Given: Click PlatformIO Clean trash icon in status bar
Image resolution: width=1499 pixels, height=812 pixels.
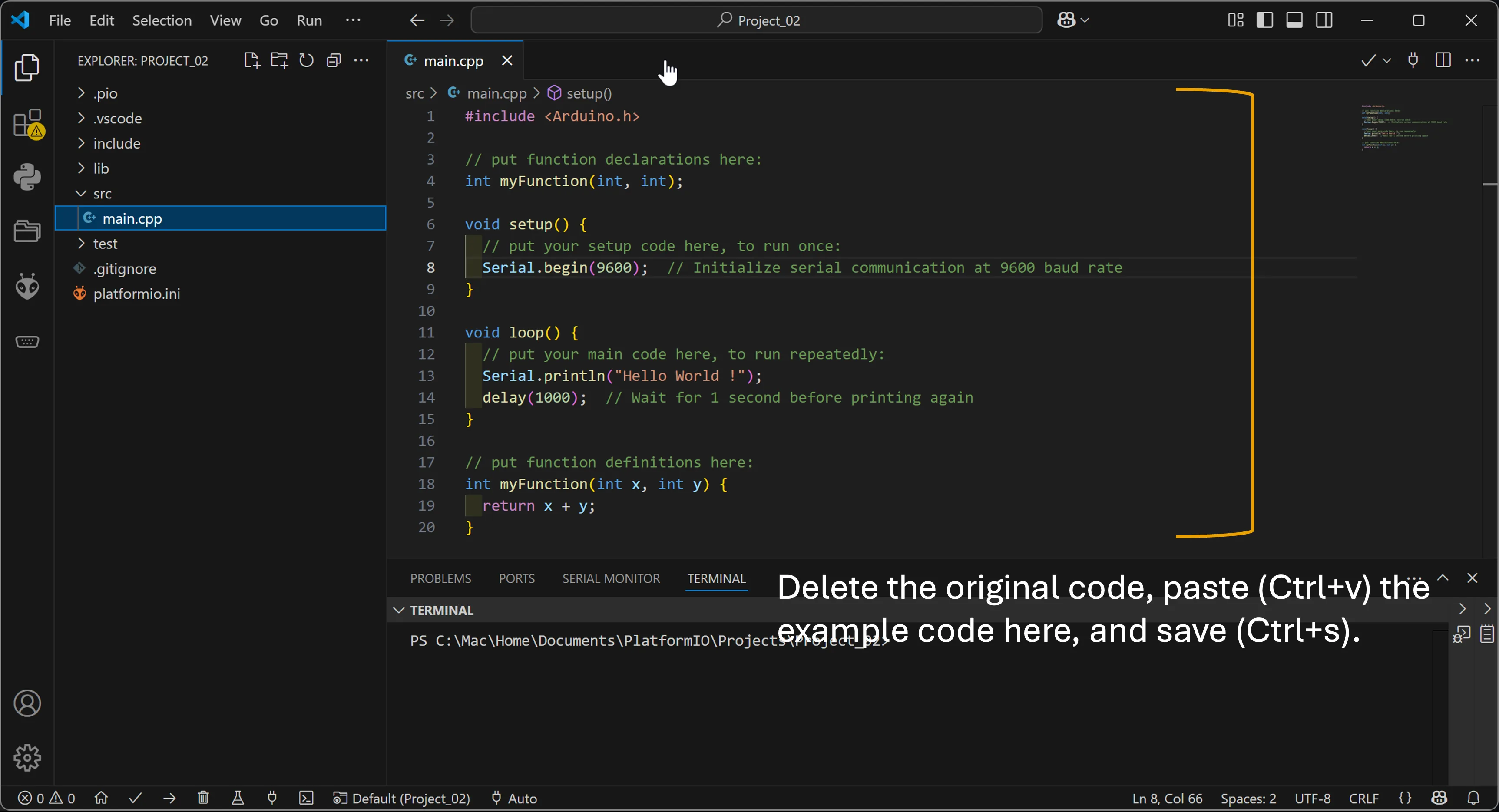Looking at the screenshot, I should pos(203,798).
